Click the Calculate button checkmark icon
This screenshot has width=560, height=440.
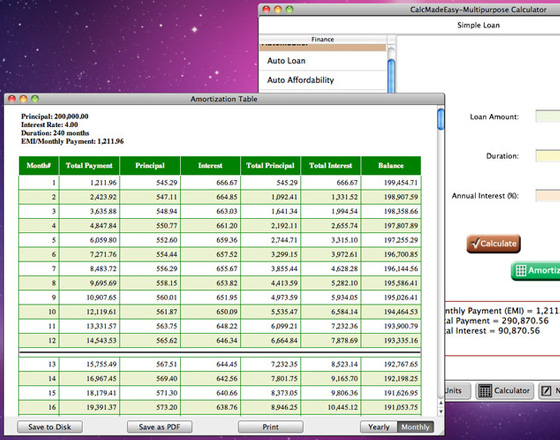pyautogui.click(x=475, y=244)
